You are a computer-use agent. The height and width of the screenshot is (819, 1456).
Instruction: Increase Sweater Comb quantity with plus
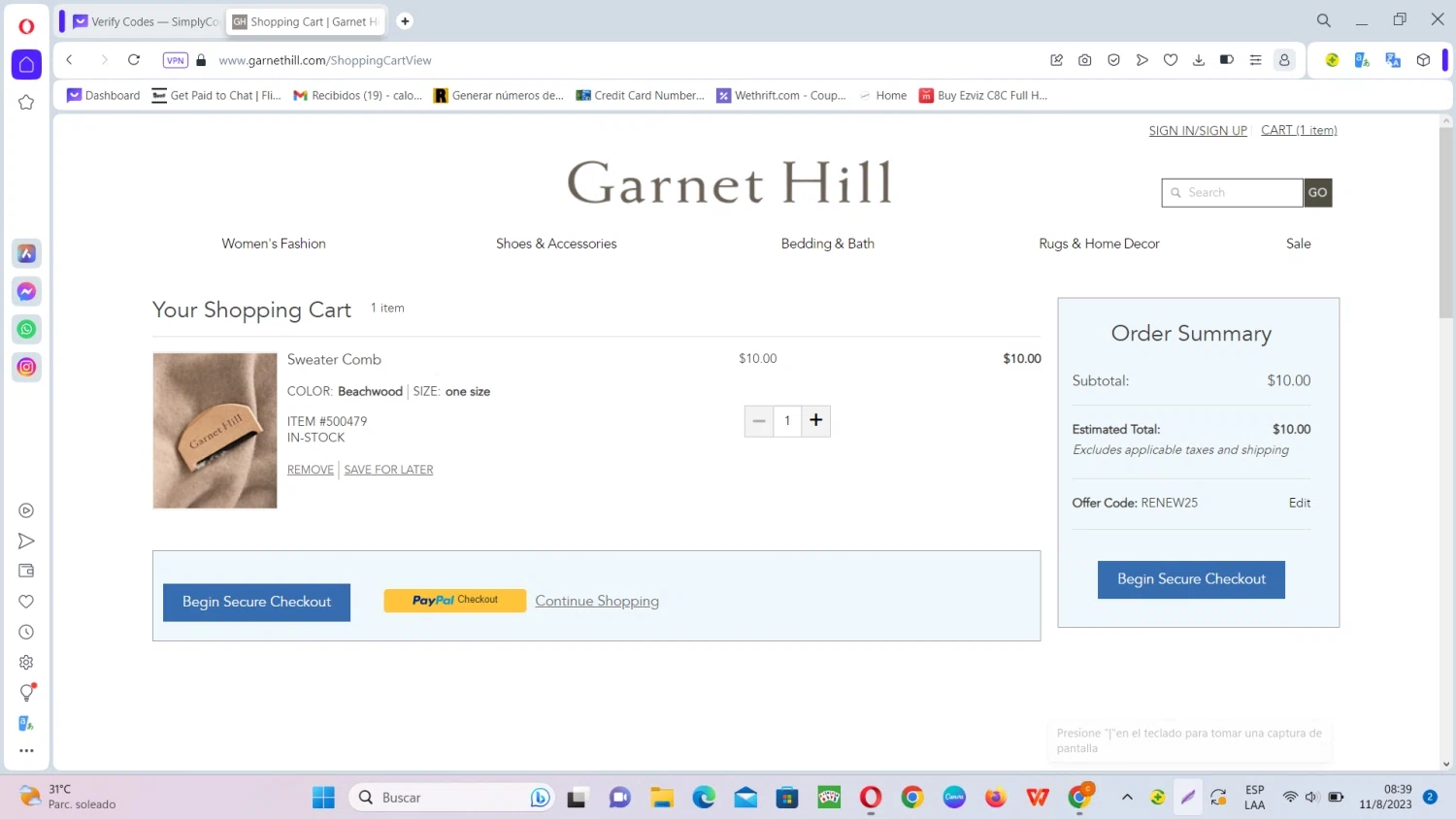pos(816,421)
